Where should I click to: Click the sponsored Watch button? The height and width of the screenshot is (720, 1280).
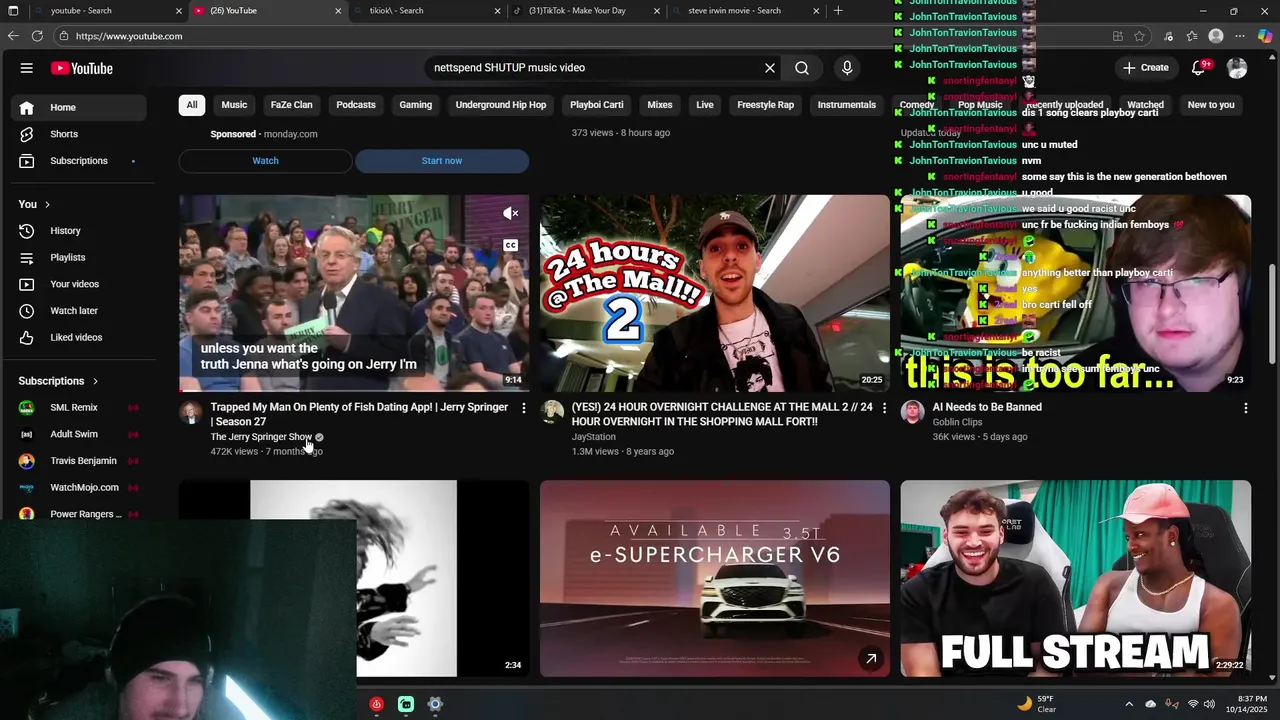tap(265, 161)
